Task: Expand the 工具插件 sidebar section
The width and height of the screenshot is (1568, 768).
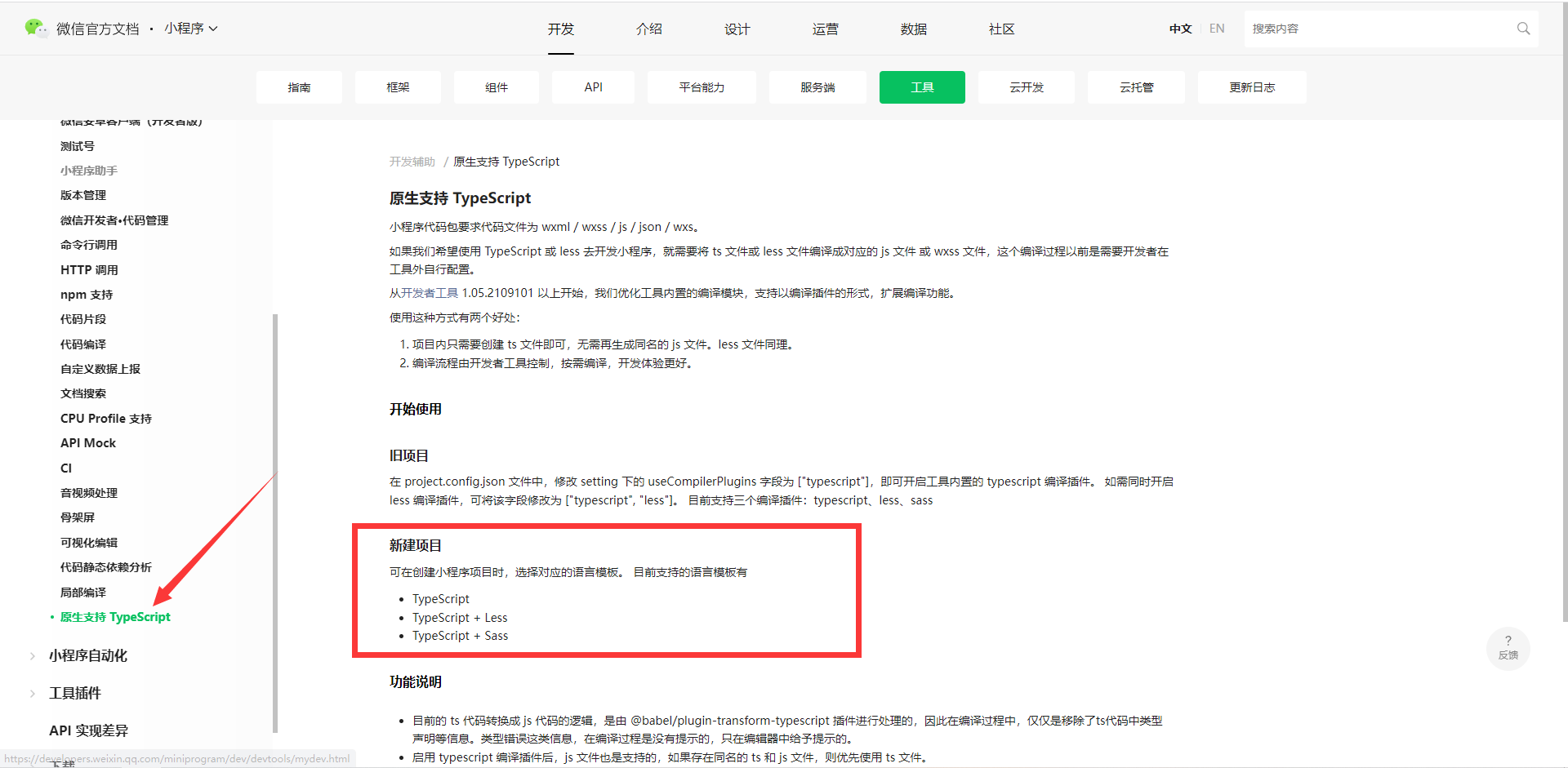Action: pos(74,692)
